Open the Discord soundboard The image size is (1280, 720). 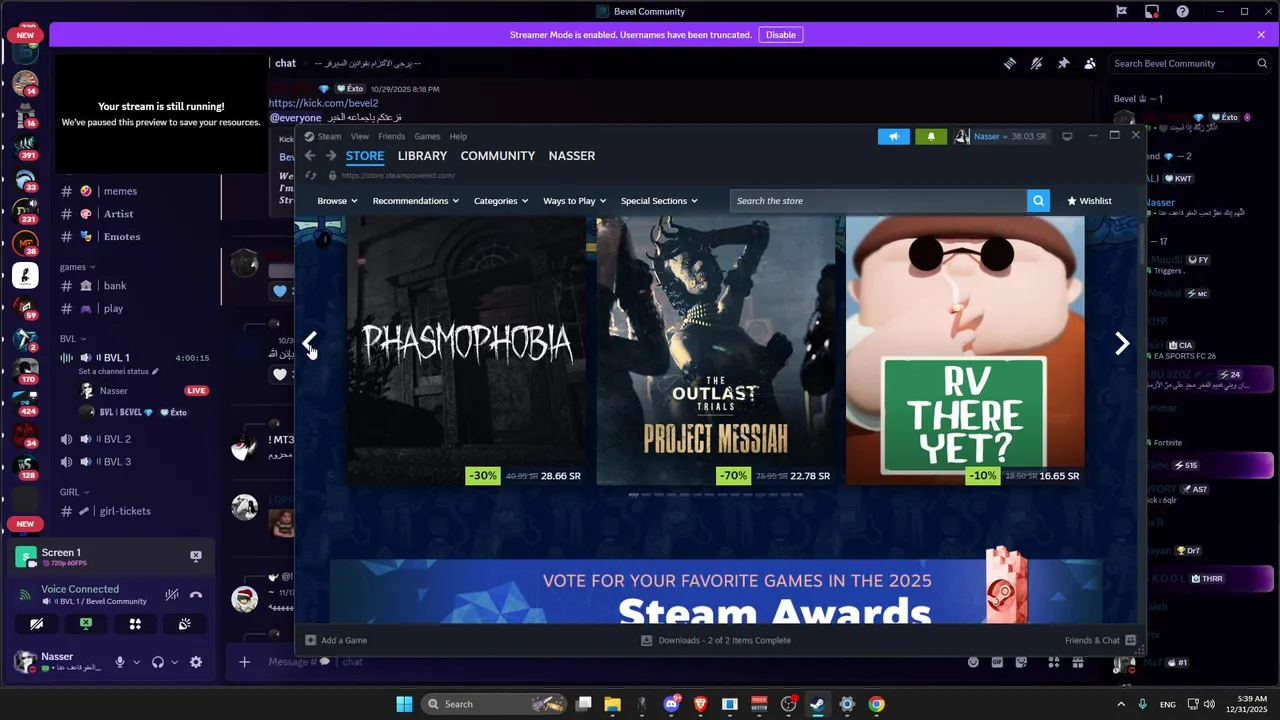tap(185, 624)
